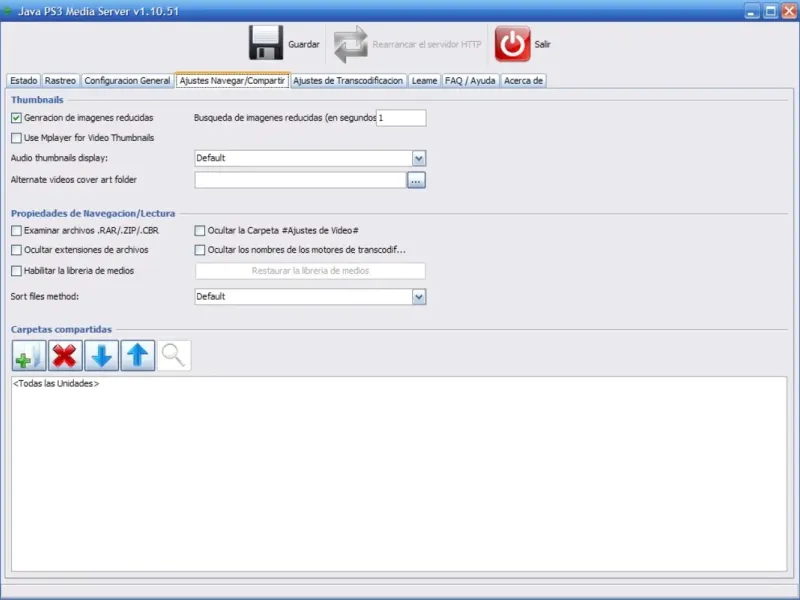Check Ocultar la Carpeta #Ajustes de Video#

tap(199, 231)
